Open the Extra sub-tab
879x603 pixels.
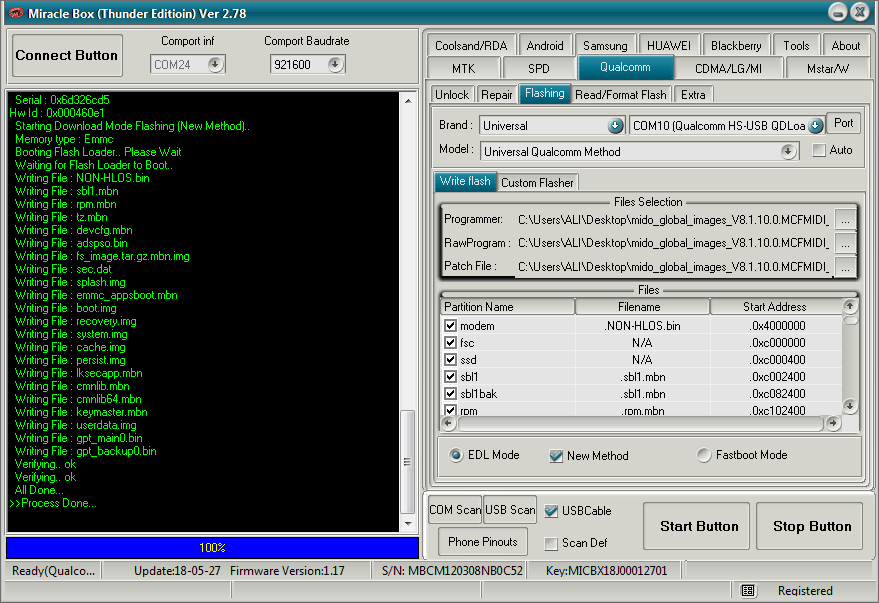pos(693,95)
